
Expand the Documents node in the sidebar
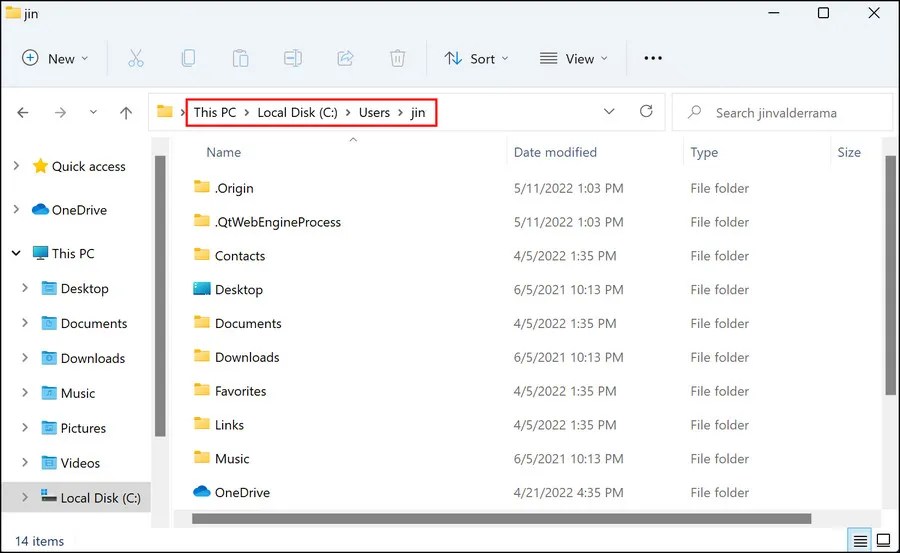coord(25,323)
